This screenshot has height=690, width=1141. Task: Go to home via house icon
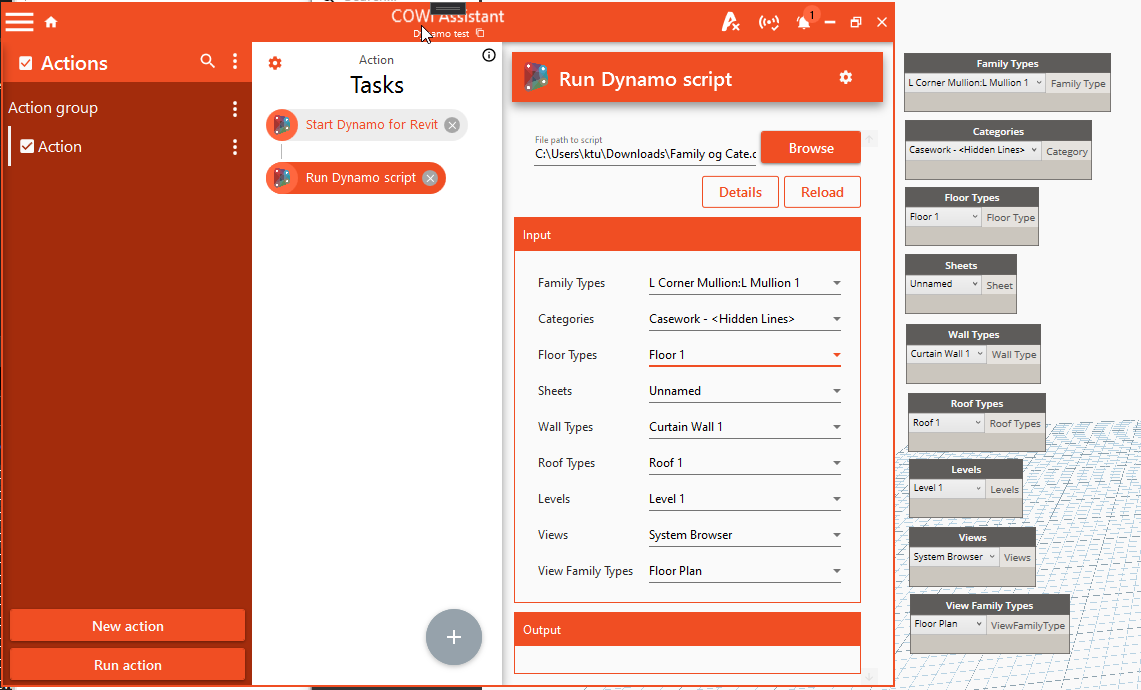pyautogui.click(x=51, y=22)
